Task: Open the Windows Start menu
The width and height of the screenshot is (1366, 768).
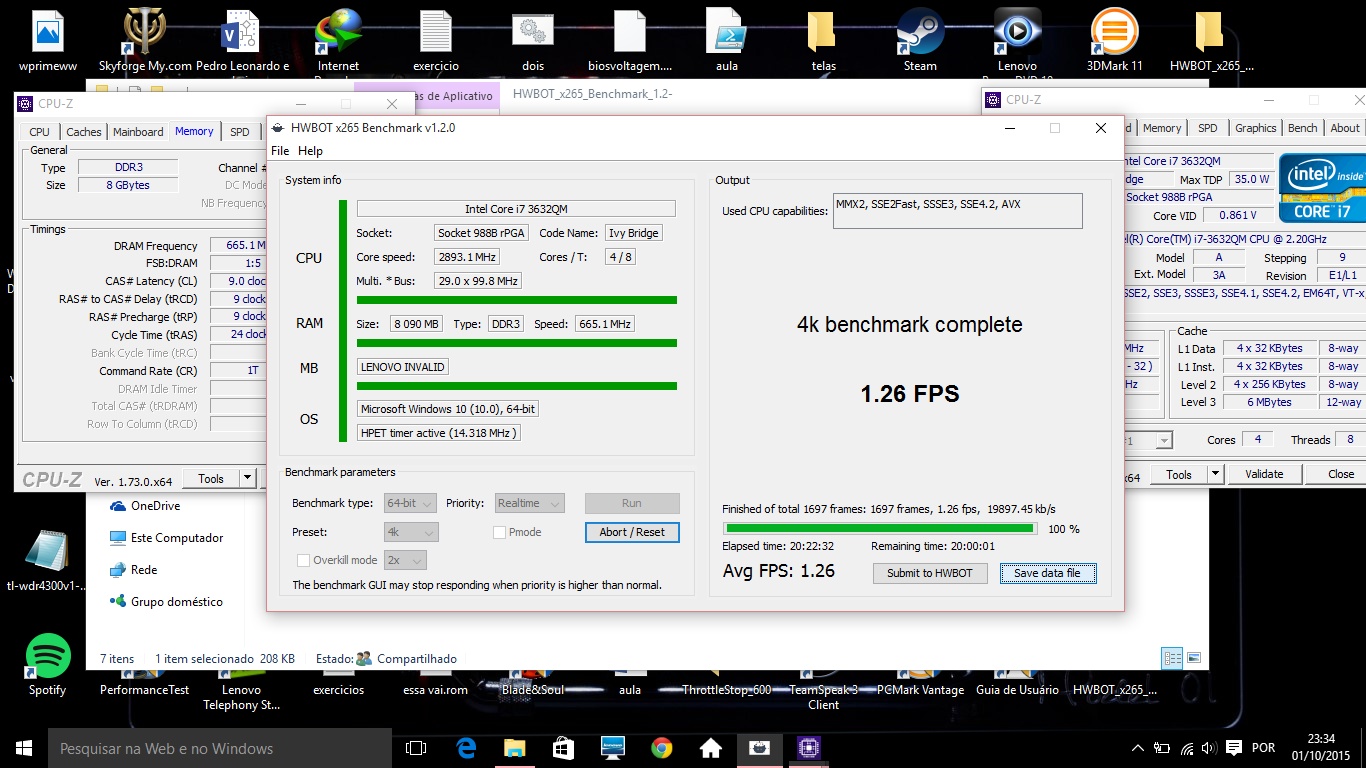Action: [x=23, y=748]
